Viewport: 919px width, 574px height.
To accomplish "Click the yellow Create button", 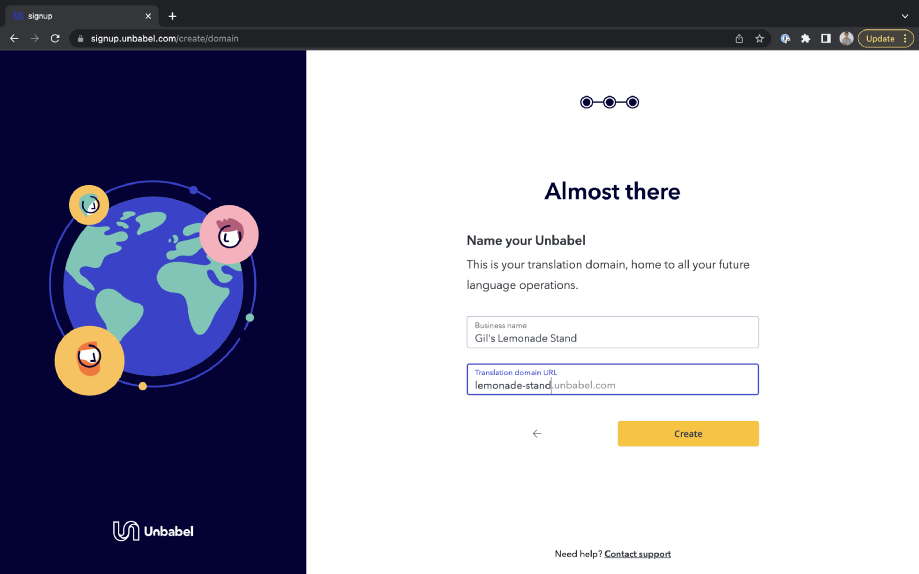I will click(x=688, y=433).
